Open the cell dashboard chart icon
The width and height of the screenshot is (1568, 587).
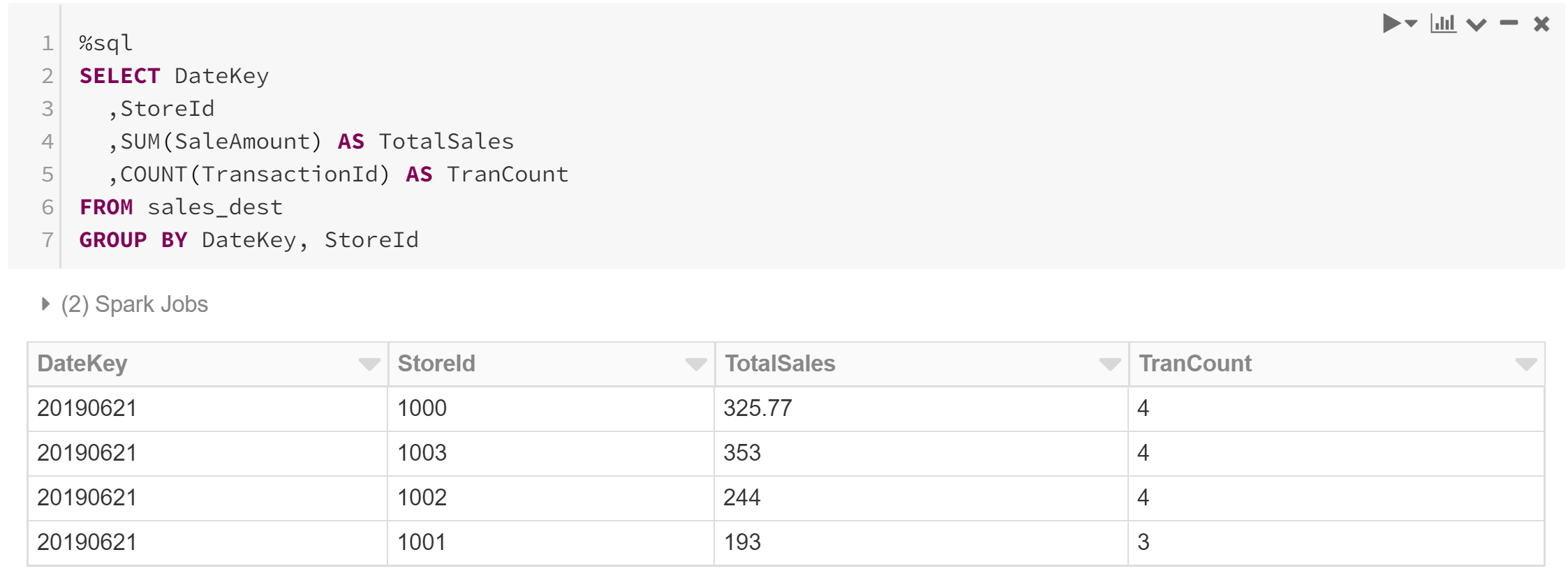(1443, 24)
